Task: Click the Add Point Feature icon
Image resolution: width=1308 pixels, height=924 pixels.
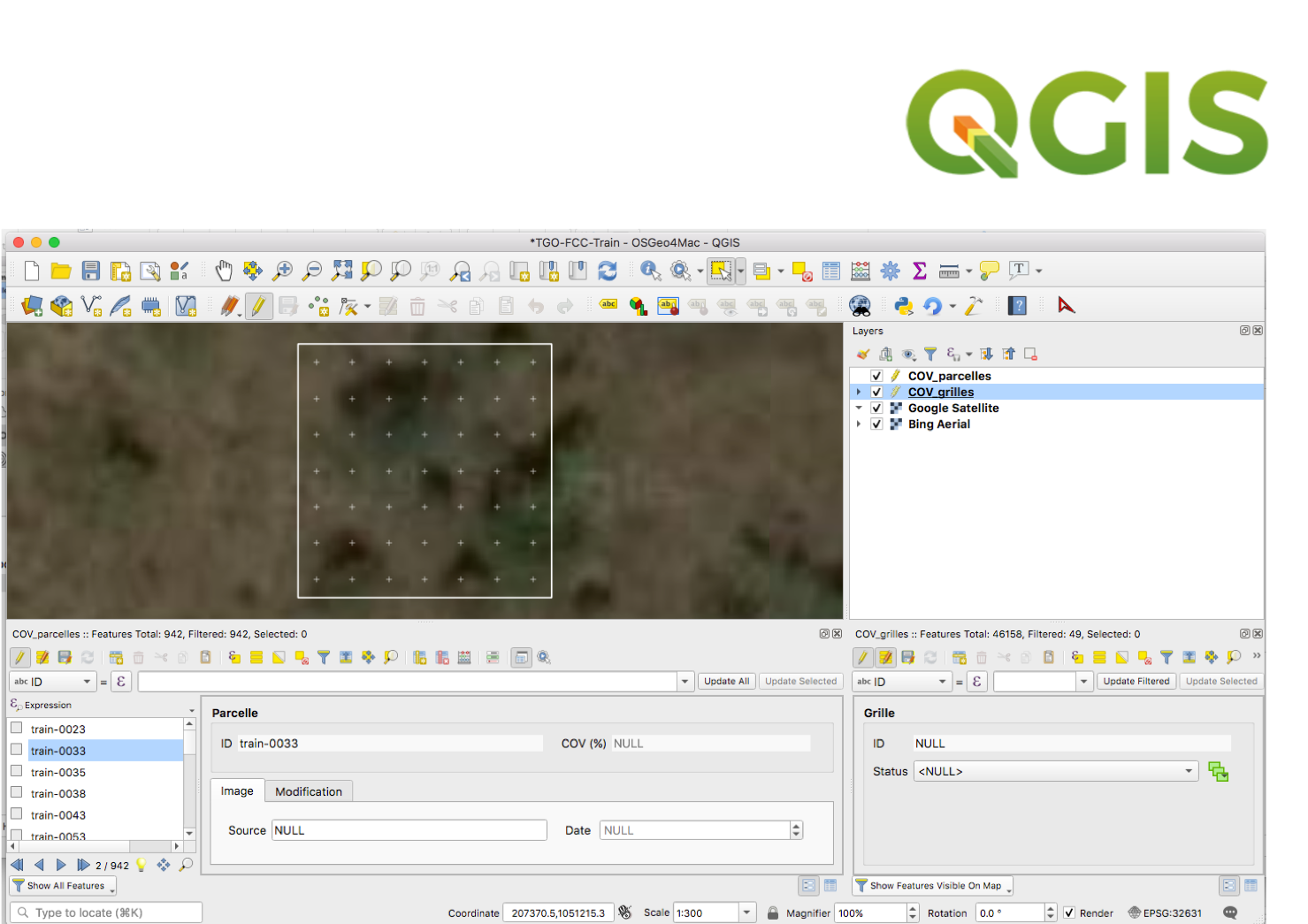Action: [318, 306]
